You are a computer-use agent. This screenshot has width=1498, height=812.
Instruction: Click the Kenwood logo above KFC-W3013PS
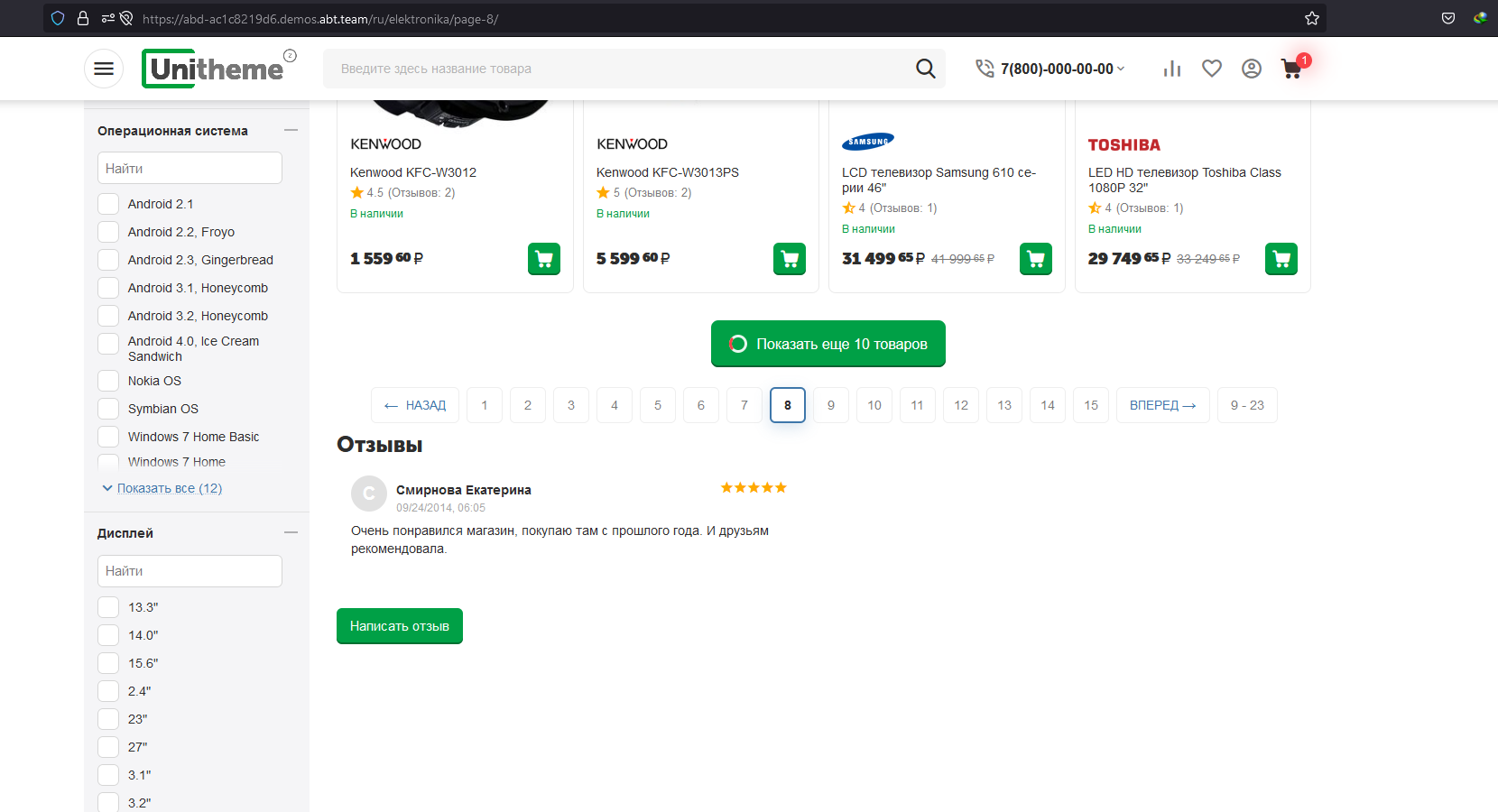[x=632, y=144]
